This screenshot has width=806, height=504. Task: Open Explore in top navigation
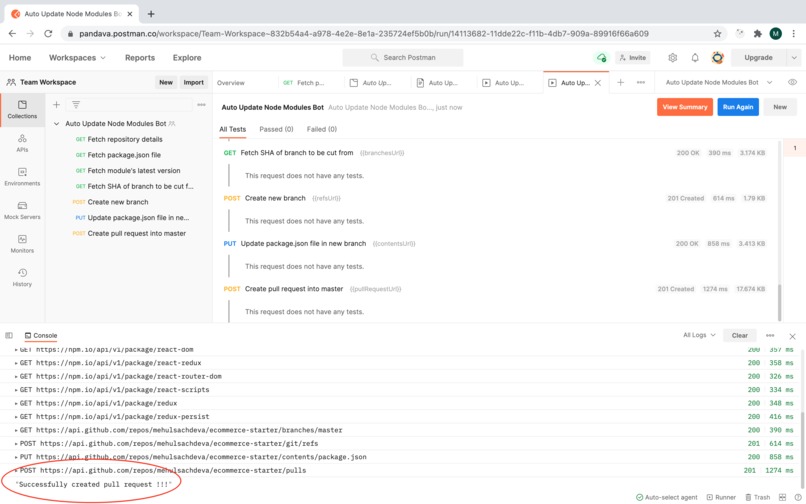point(187,58)
